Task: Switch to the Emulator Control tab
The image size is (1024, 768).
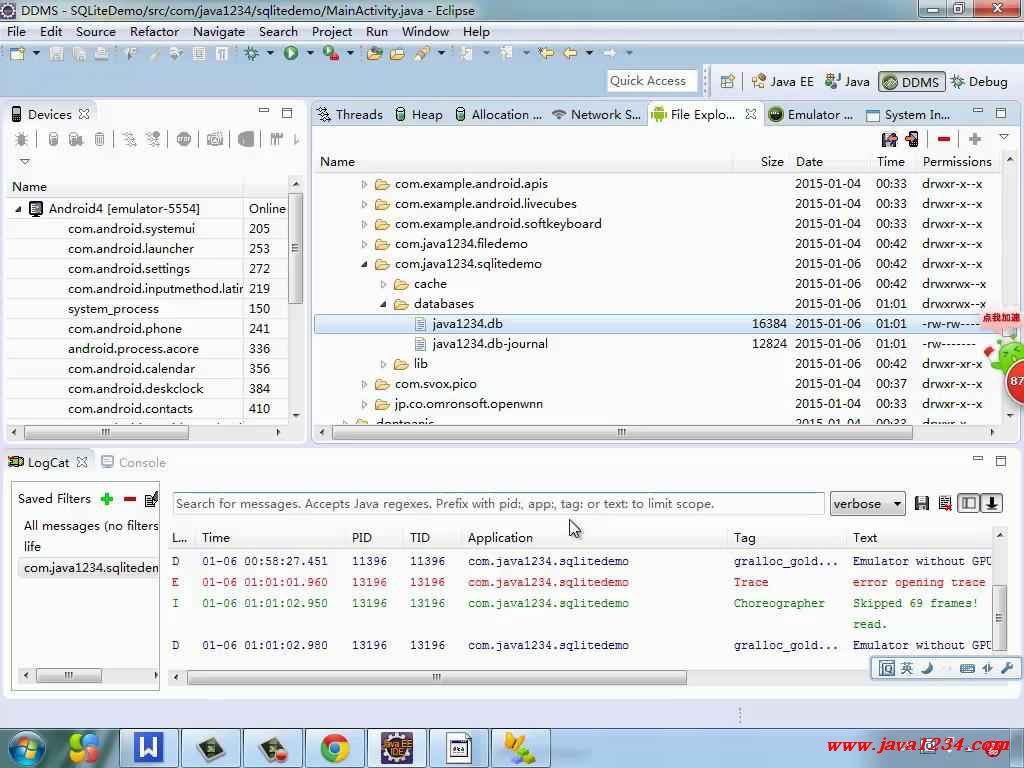Action: [x=810, y=114]
